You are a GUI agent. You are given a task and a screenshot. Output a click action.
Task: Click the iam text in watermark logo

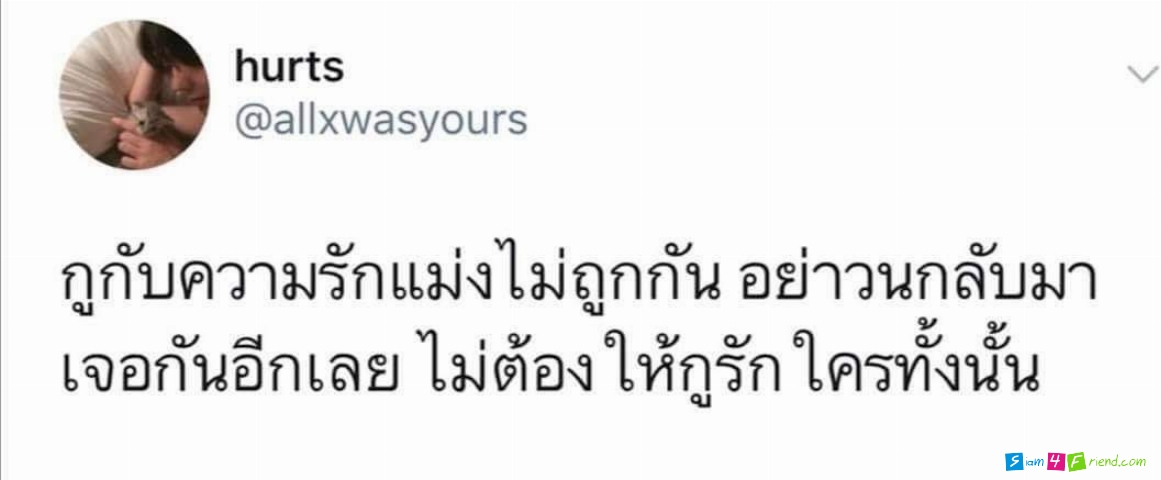[x=1035, y=463]
